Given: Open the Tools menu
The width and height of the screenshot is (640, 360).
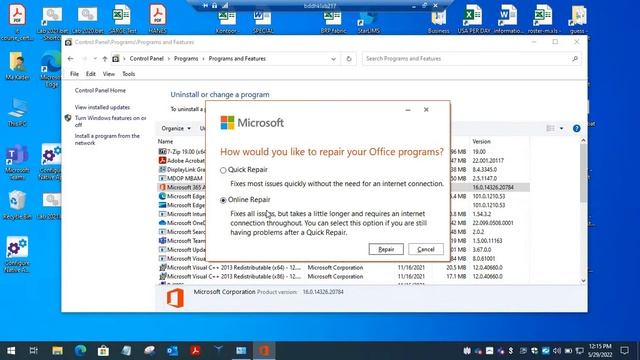Looking at the screenshot, I should coord(129,74).
